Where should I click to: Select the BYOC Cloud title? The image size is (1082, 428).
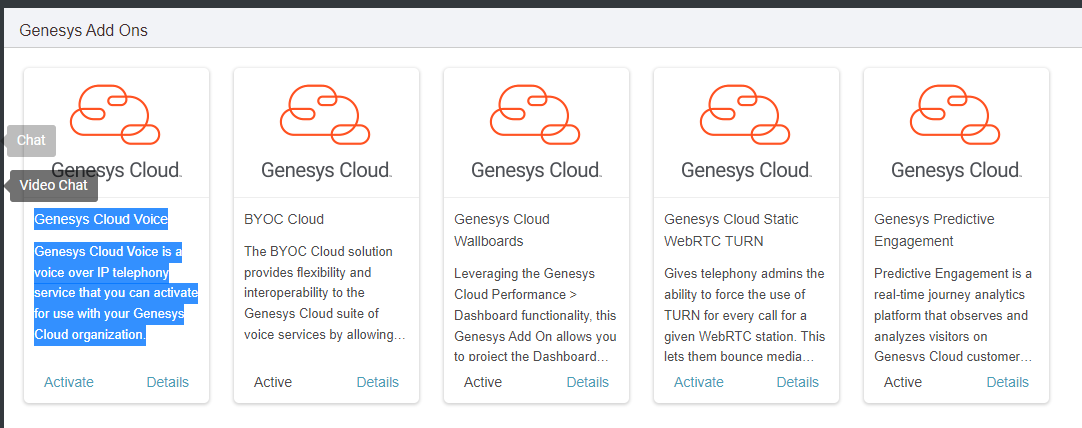pyautogui.click(x=284, y=220)
